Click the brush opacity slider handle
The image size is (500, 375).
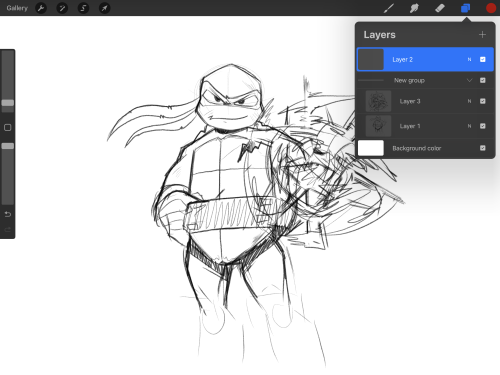pos(8,146)
